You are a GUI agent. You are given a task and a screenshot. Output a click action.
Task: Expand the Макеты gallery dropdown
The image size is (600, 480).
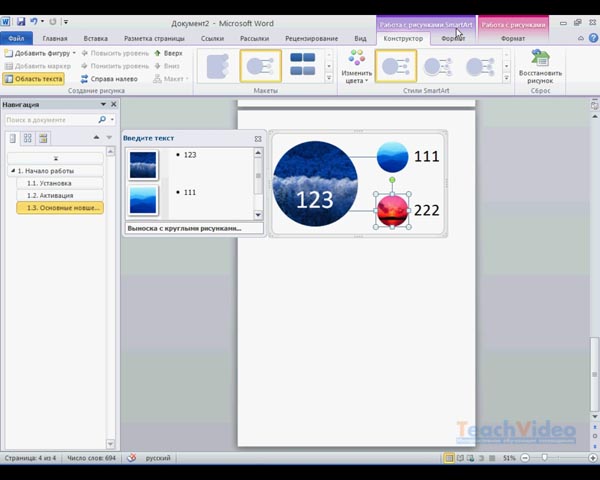(329, 78)
